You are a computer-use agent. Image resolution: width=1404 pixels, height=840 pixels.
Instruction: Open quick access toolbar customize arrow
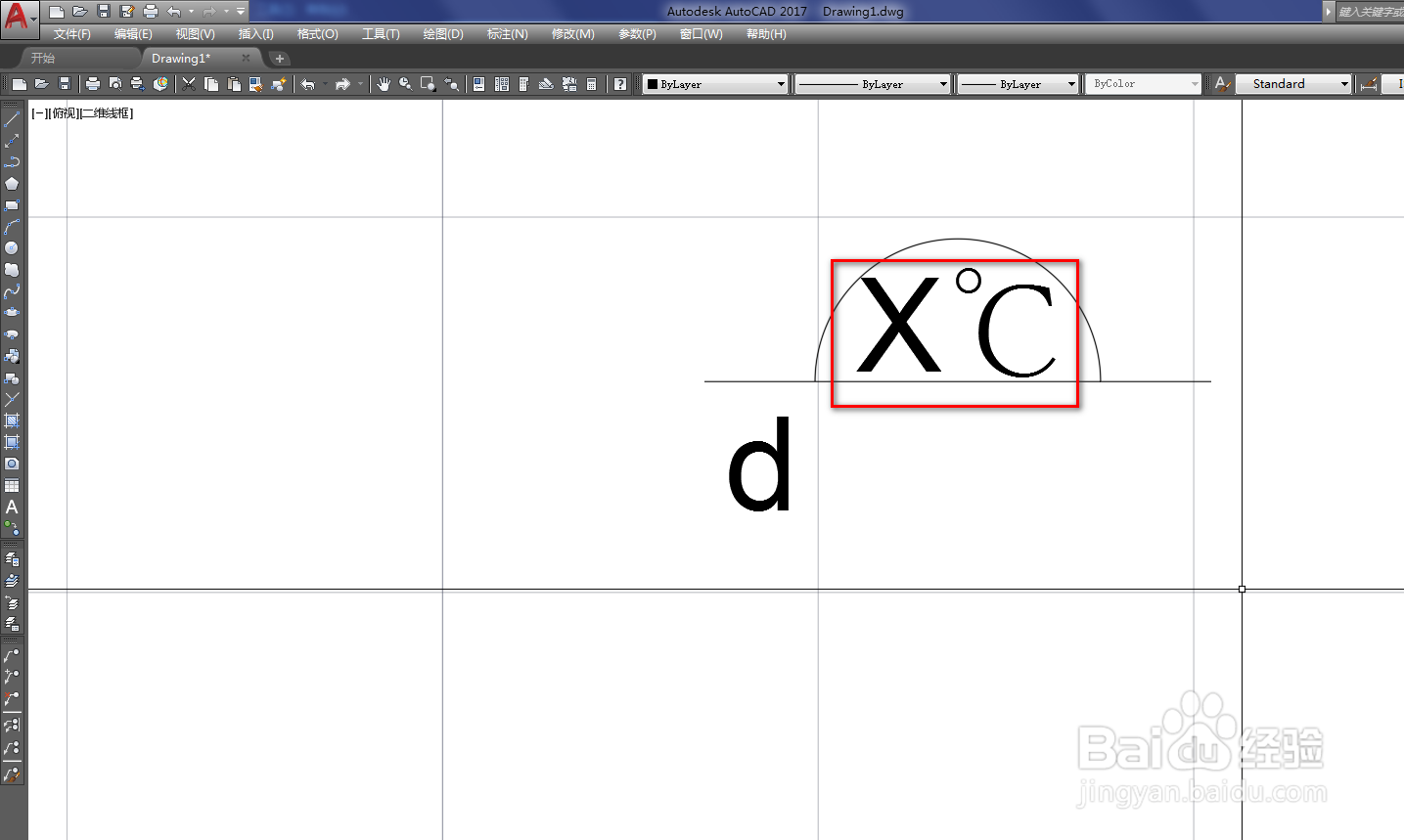[x=241, y=12]
